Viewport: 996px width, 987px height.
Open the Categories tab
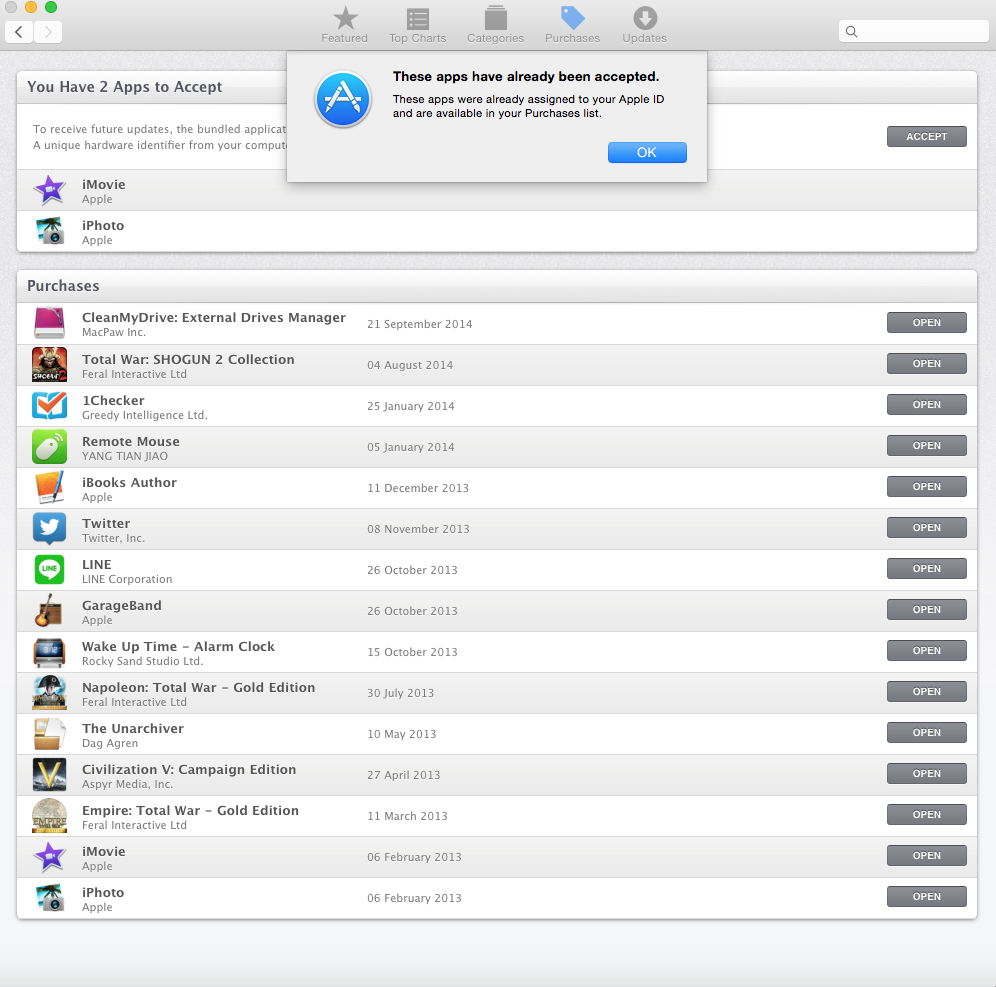(x=495, y=25)
